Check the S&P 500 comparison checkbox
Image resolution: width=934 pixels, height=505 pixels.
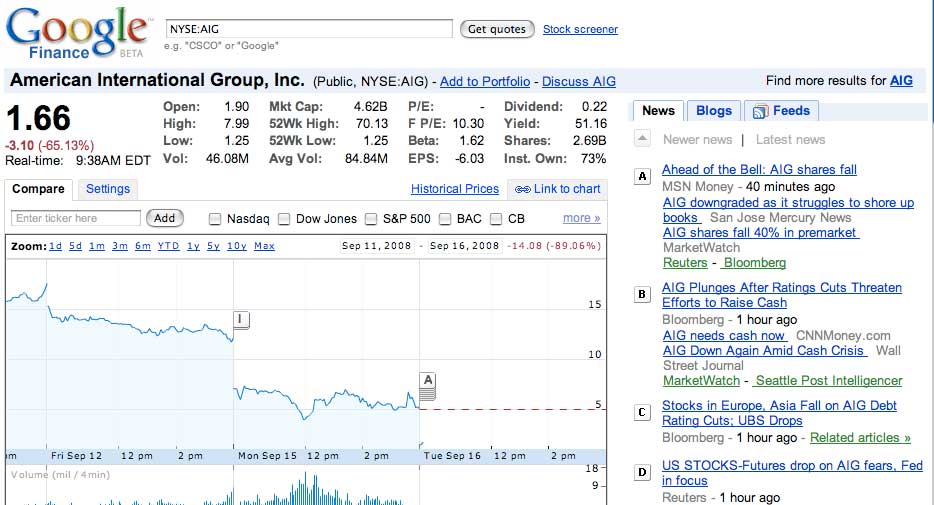coord(371,219)
